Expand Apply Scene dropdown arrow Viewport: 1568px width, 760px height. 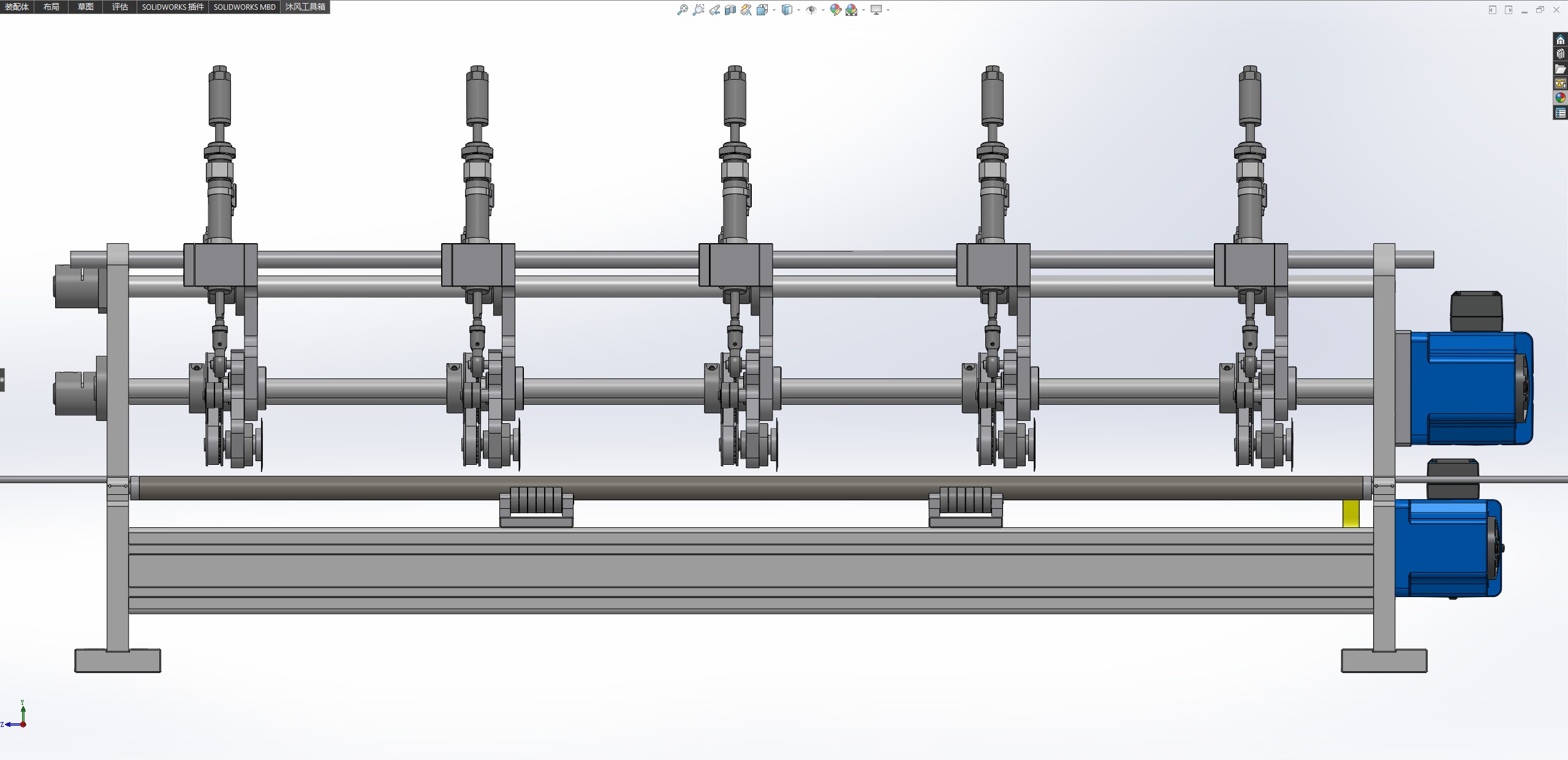tap(863, 10)
